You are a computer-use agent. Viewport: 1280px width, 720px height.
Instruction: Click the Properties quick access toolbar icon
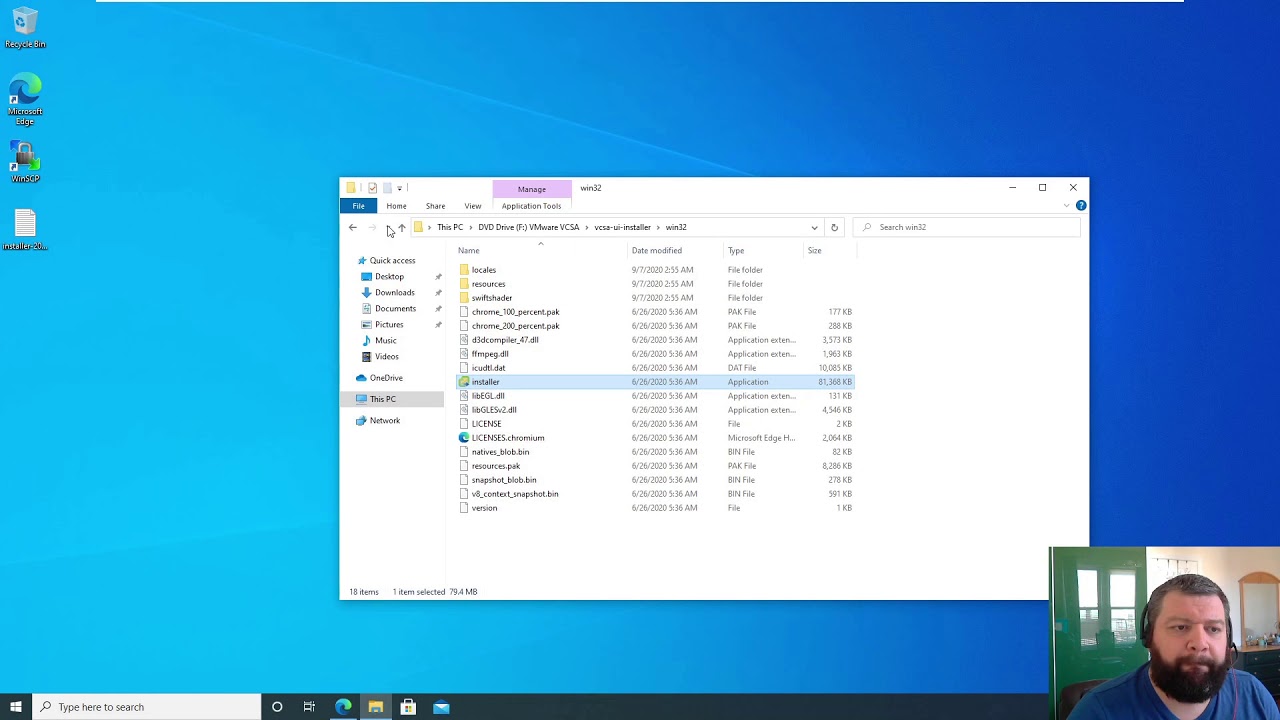tap(372, 188)
